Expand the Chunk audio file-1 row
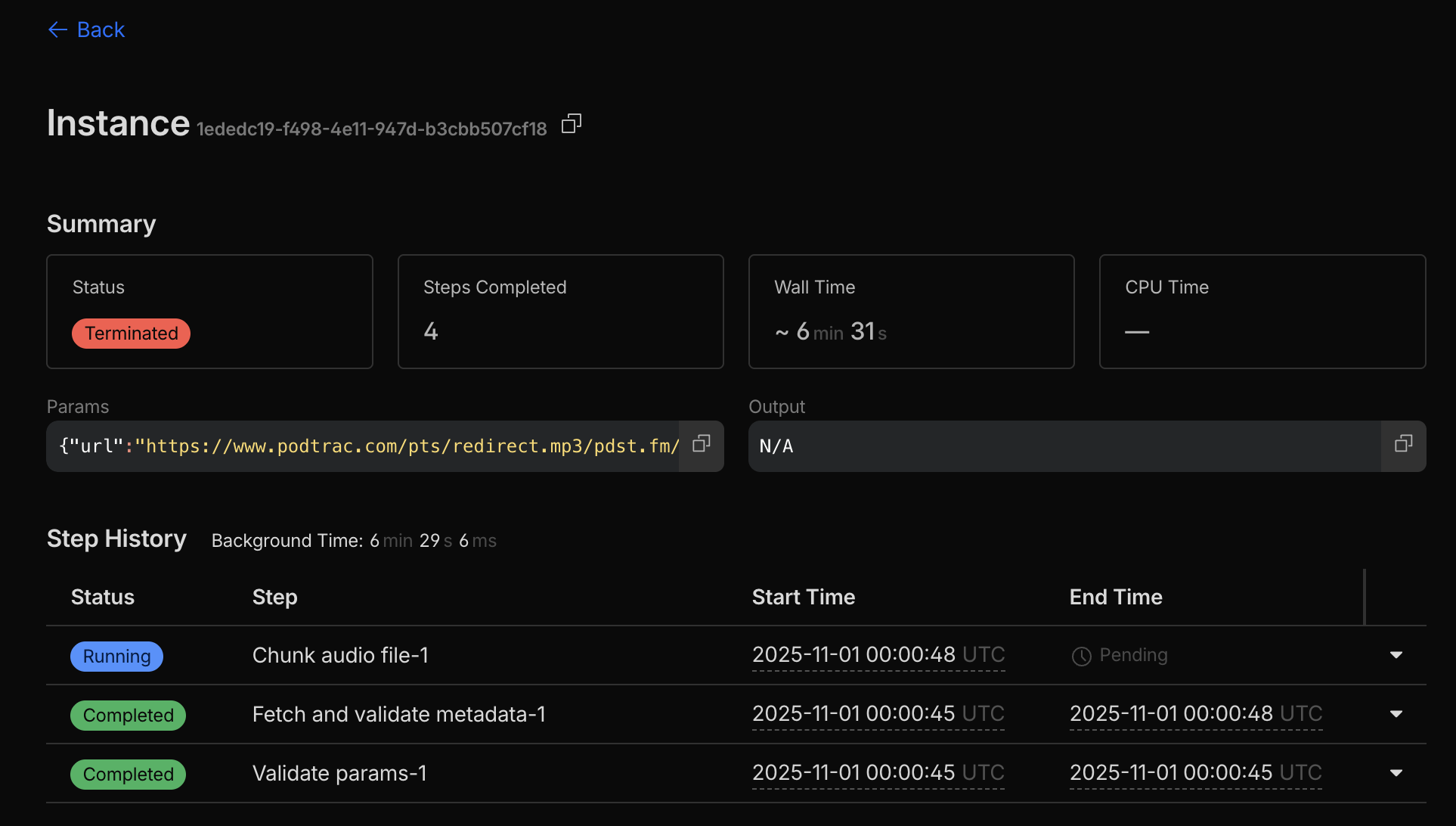 [1396, 655]
